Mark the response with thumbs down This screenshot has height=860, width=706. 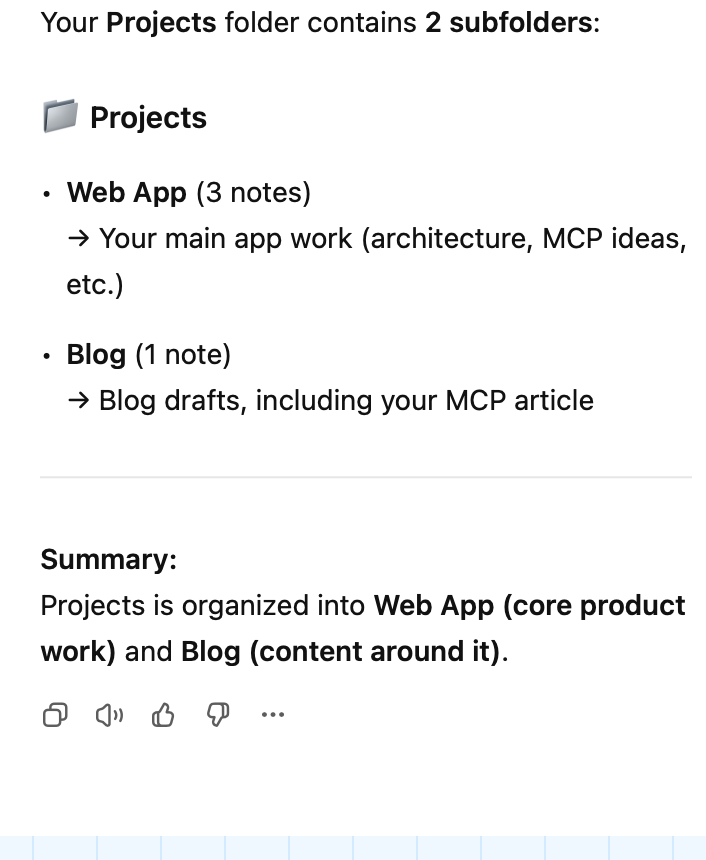(x=217, y=715)
